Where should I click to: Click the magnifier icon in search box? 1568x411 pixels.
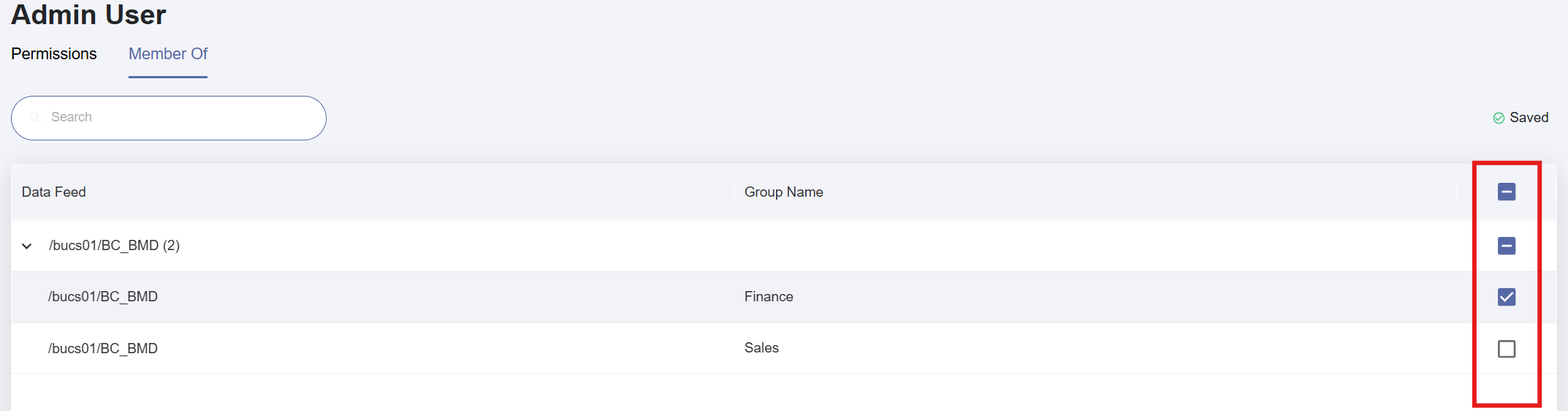coord(35,118)
